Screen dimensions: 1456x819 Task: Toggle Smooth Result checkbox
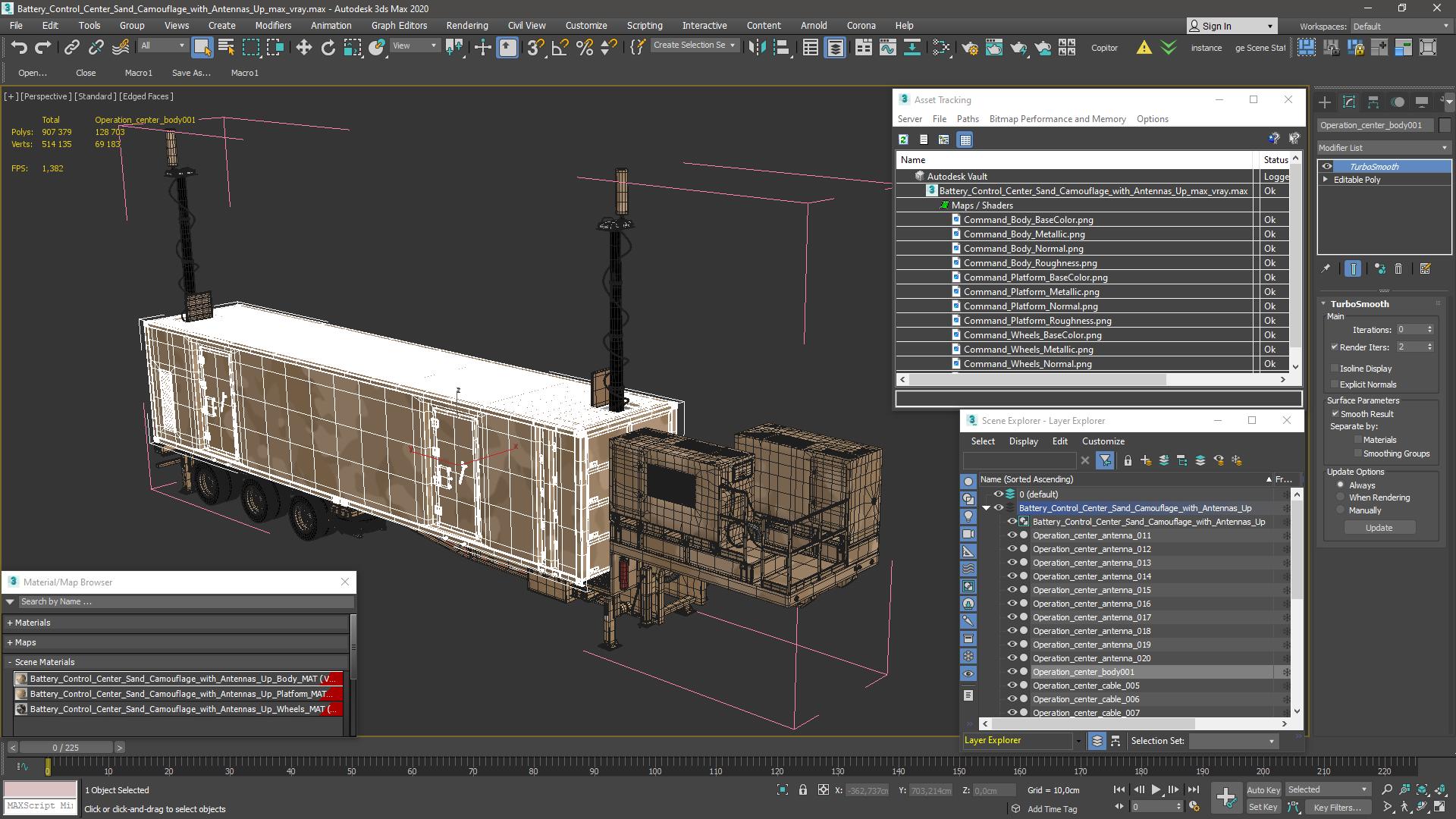[1335, 414]
